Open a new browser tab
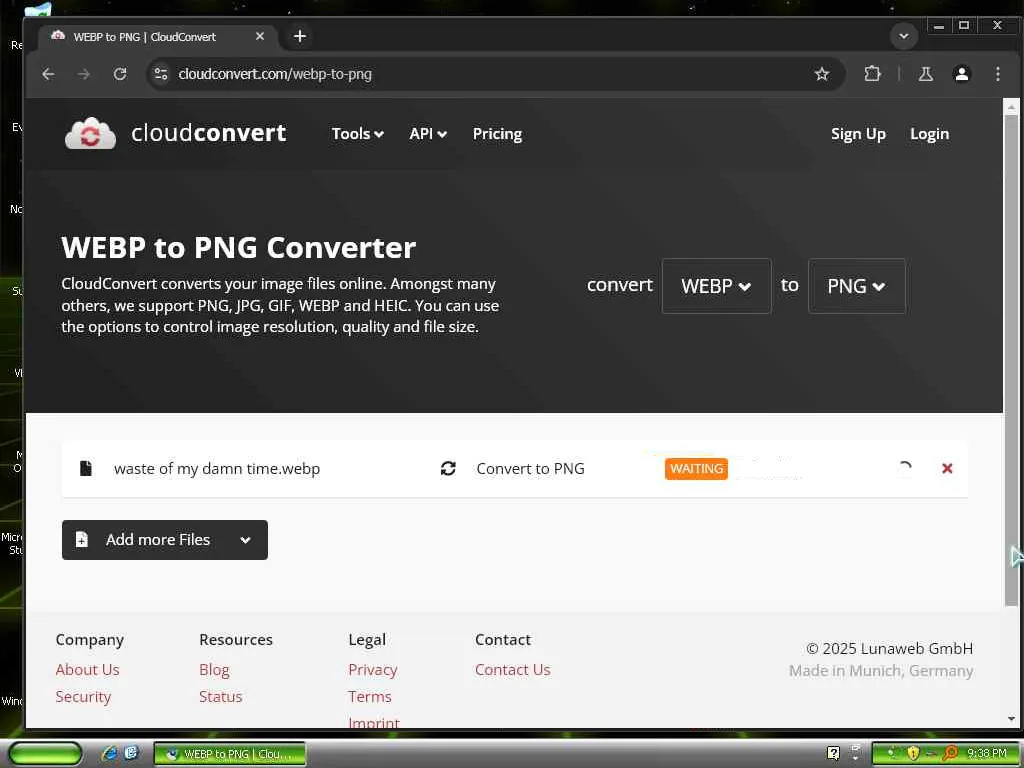1024x768 pixels. (300, 37)
